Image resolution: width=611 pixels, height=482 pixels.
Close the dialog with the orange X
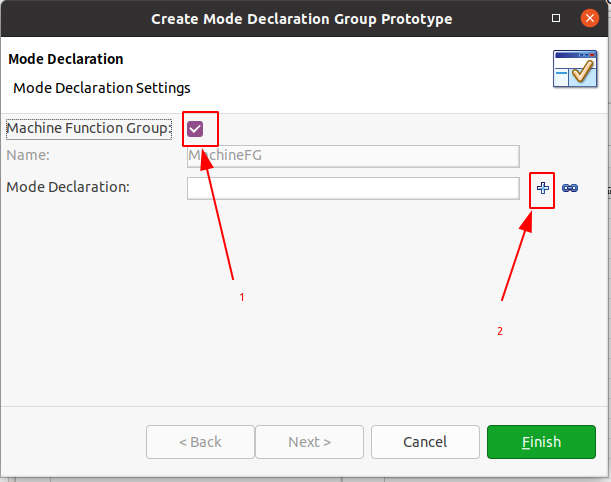click(x=590, y=18)
